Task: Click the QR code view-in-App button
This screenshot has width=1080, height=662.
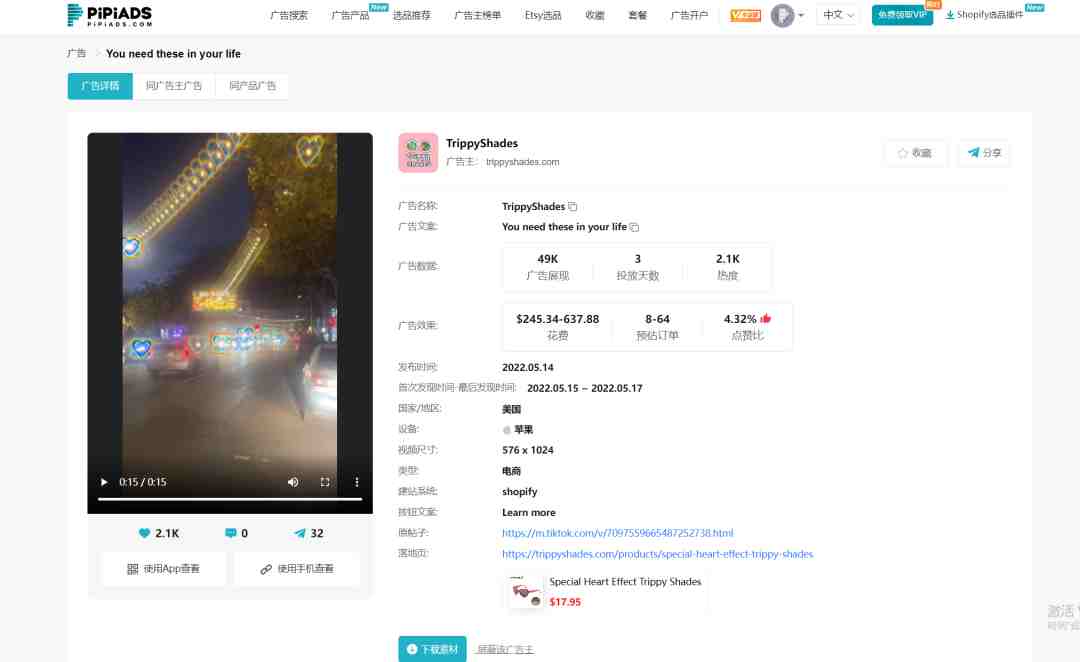Action: pos(164,569)
